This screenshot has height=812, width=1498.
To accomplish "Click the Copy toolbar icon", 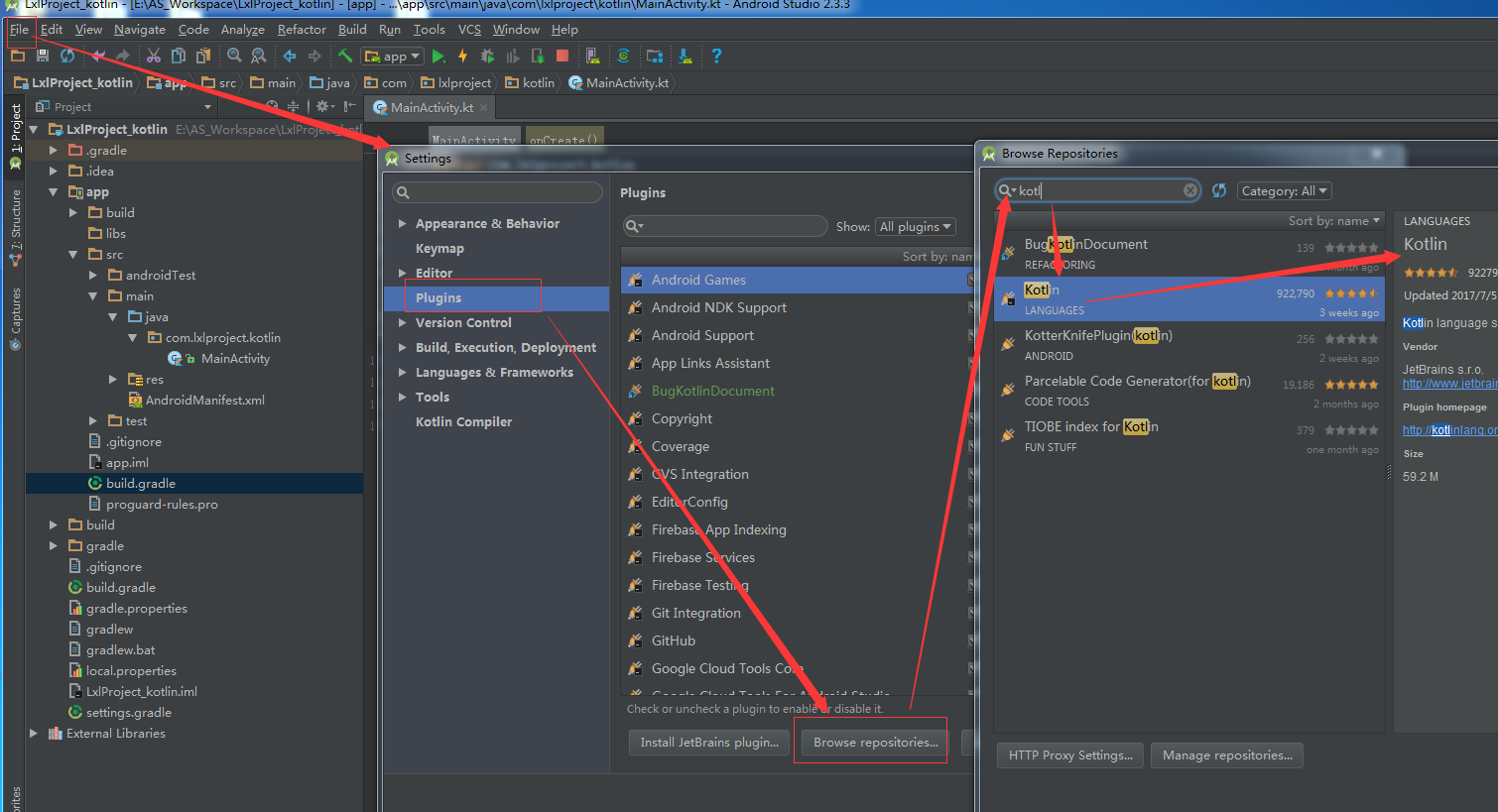I will point(179,56).
